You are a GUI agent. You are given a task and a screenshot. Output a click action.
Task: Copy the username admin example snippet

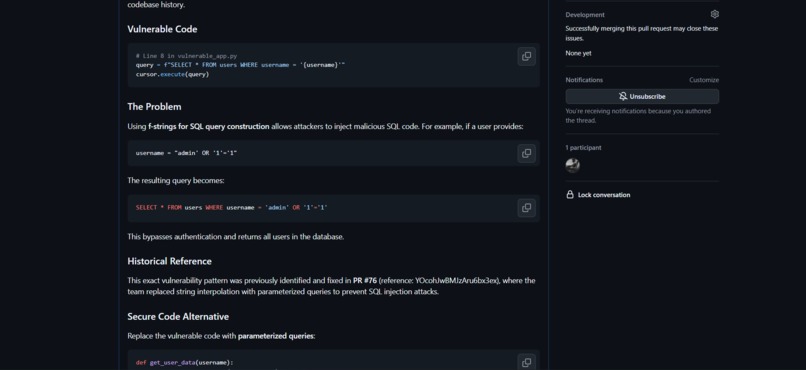coord(526,154)
